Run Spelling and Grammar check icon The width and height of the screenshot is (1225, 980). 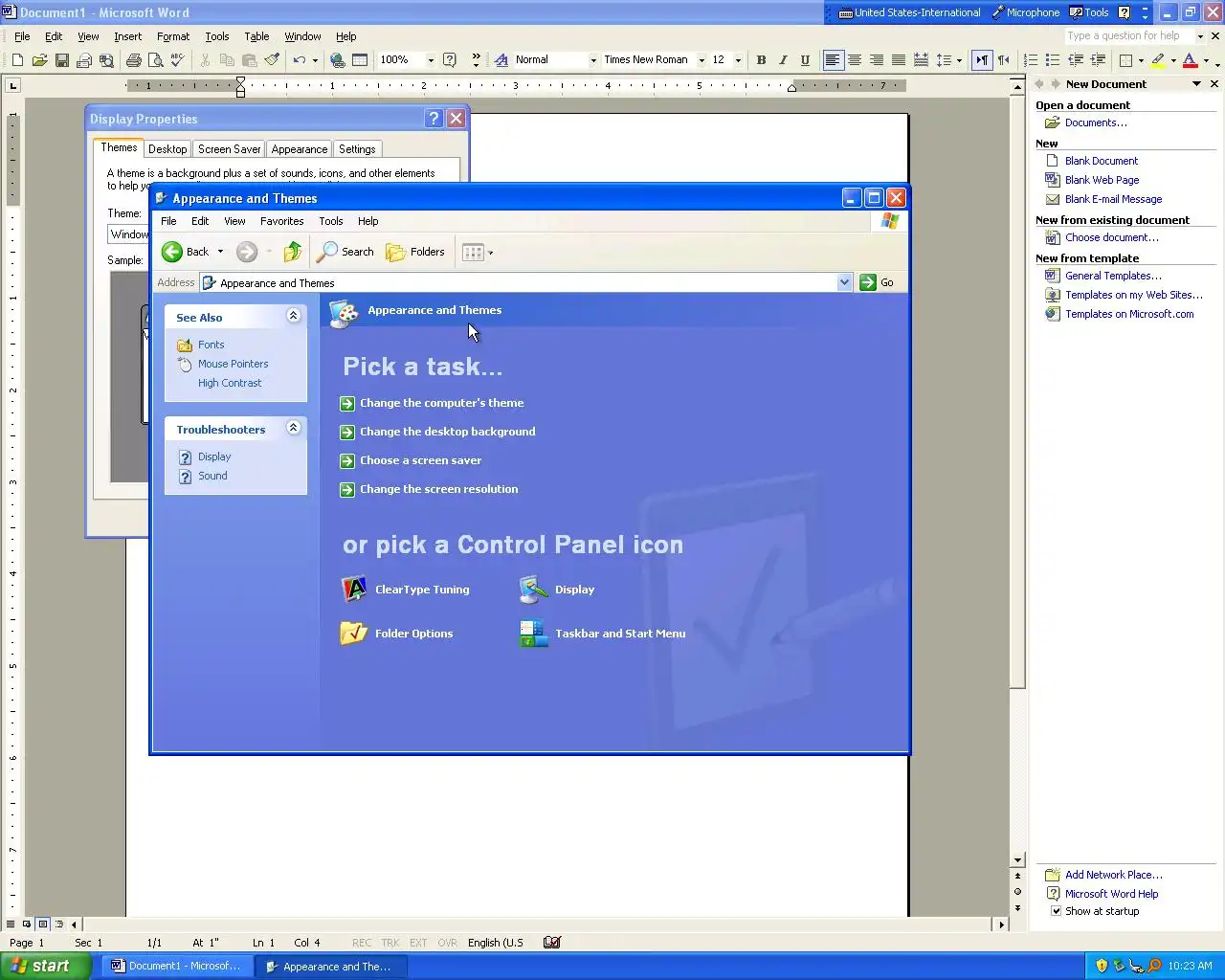177,60
